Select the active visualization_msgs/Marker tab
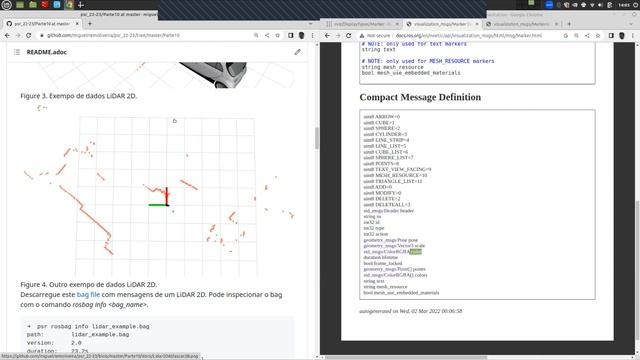The width and height of the screenshot is (640, 360). click(442, 24)
